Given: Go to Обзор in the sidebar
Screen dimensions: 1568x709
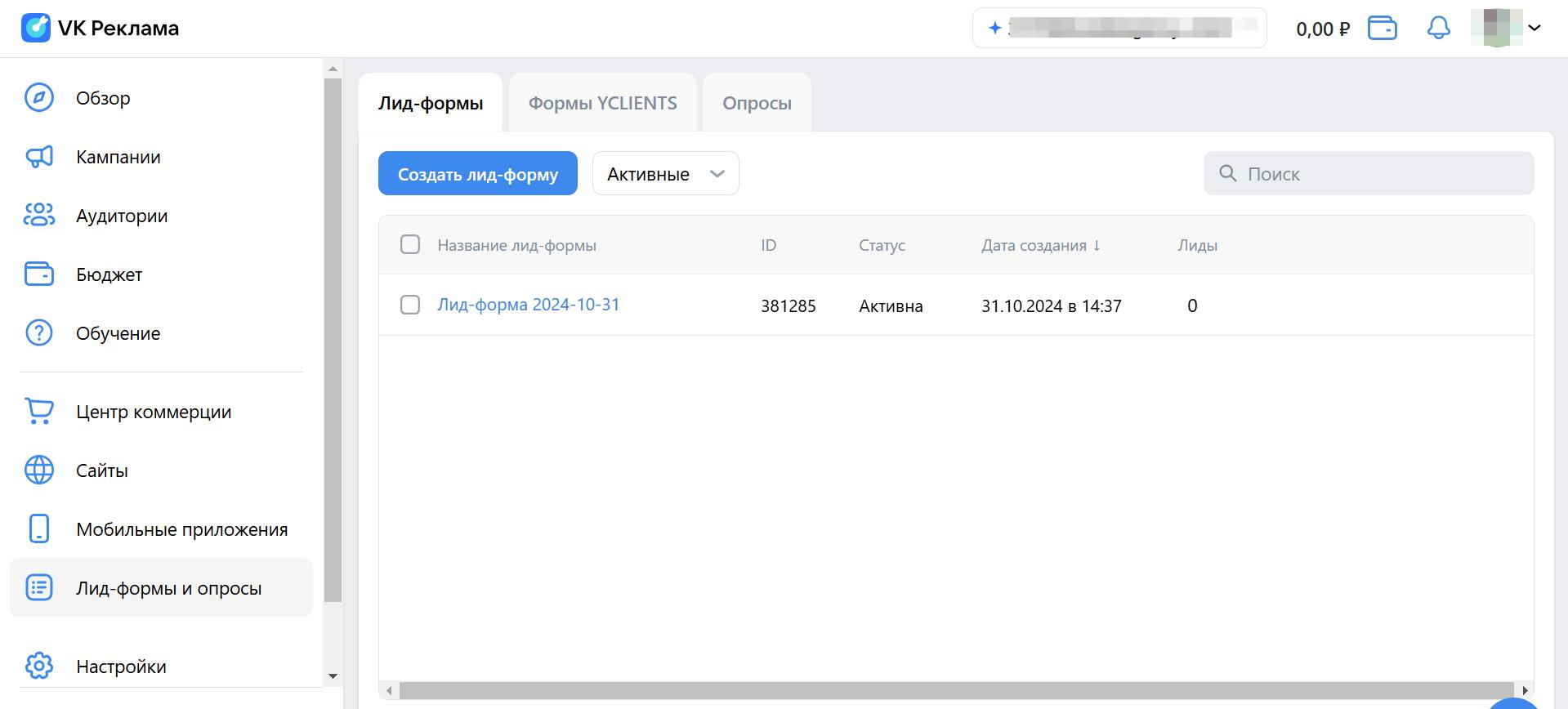Looking at the screenshot, I should click(161, 98).
